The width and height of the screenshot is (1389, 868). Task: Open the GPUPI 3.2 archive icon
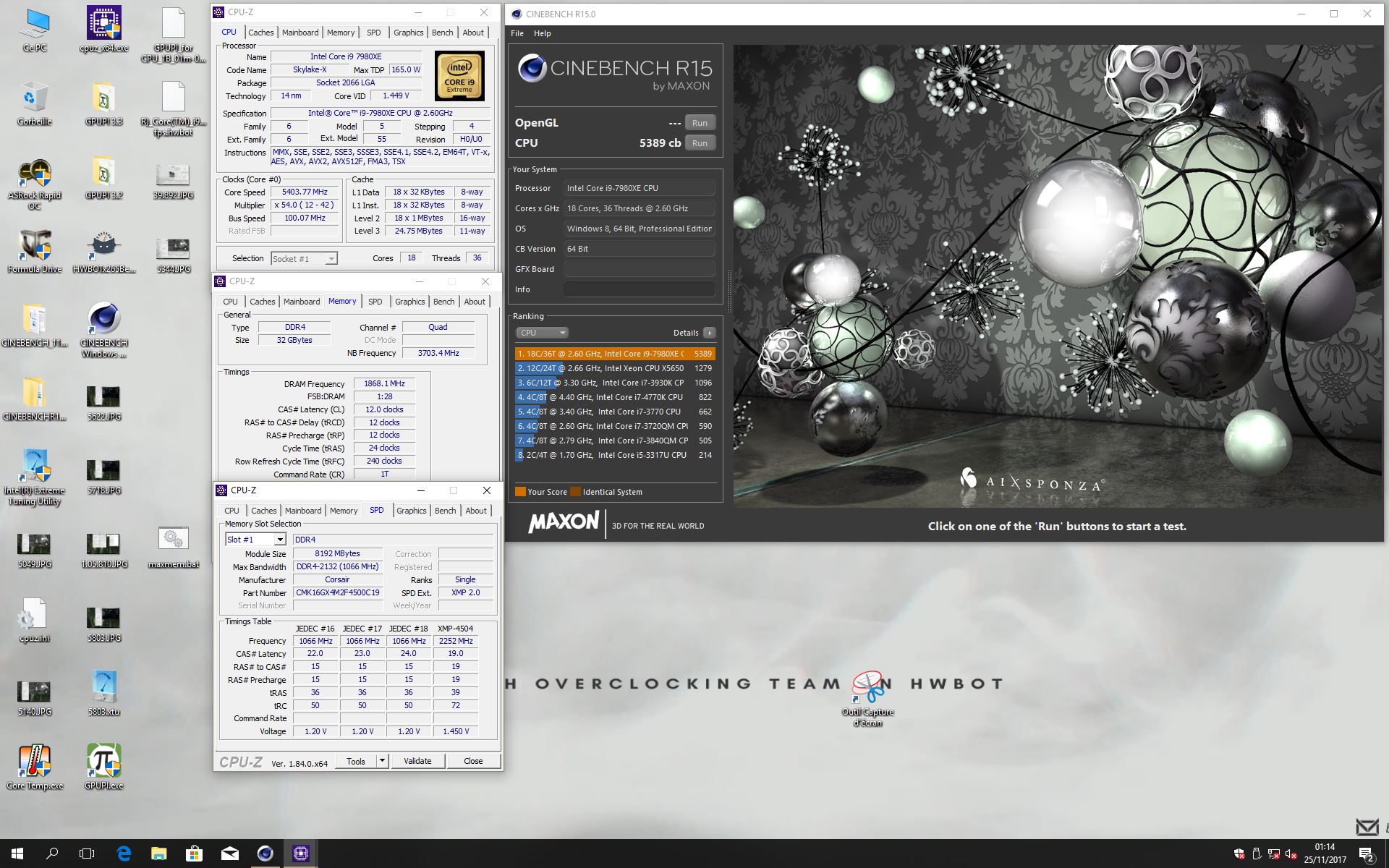[x=104, y=178]
